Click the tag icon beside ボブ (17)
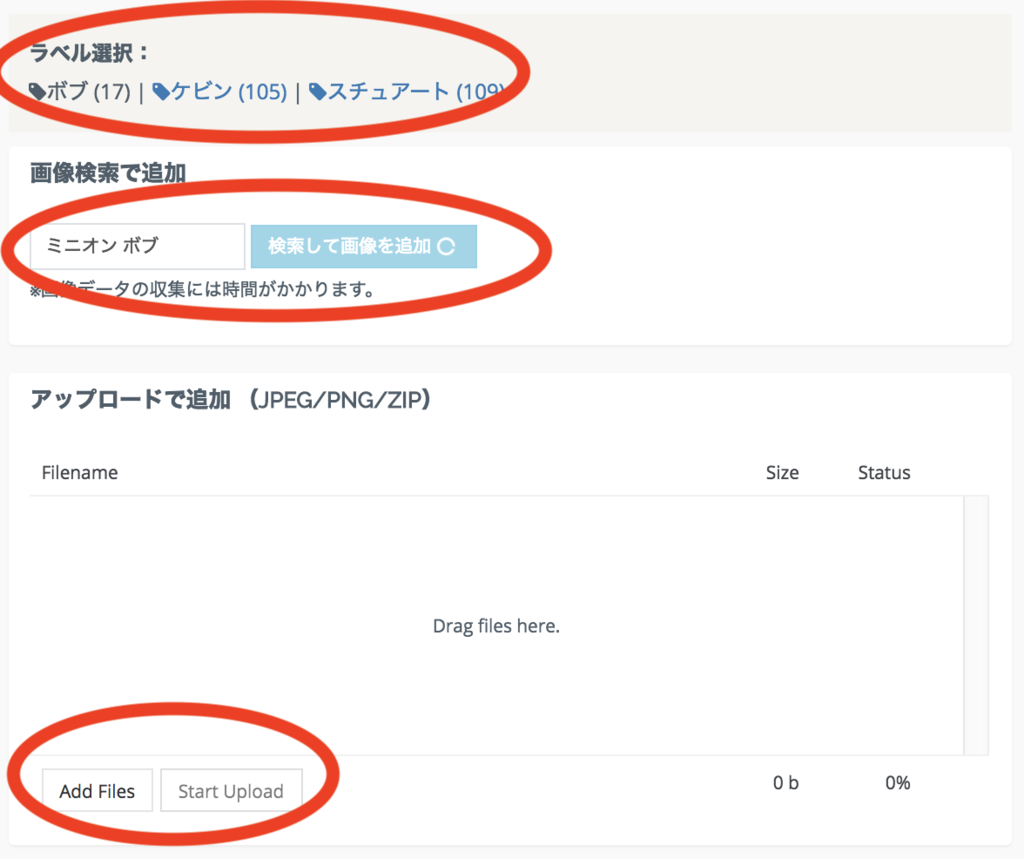 coord(37,91)
